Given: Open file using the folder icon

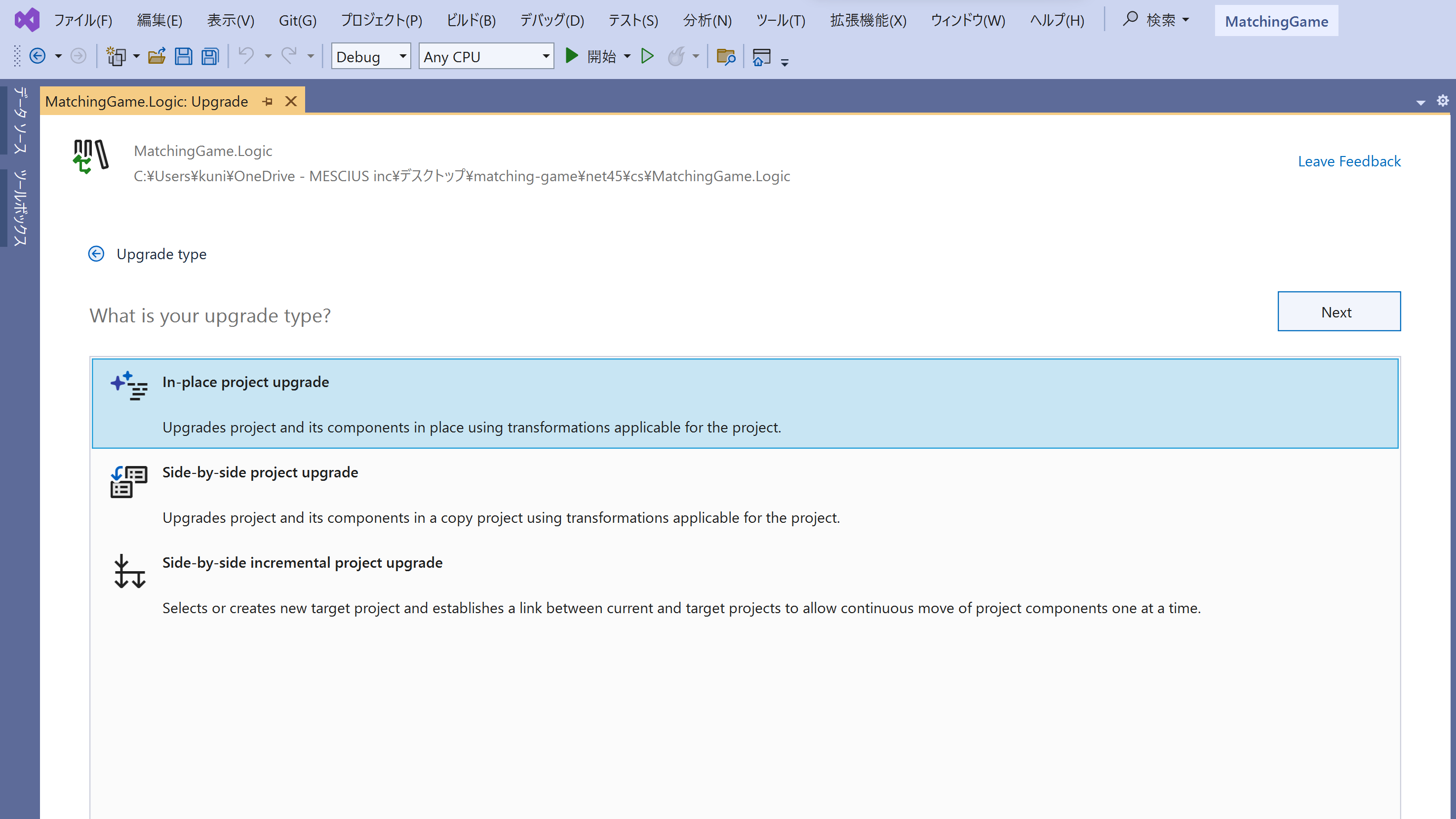Looking at the screenshot, I should (157, 56).
